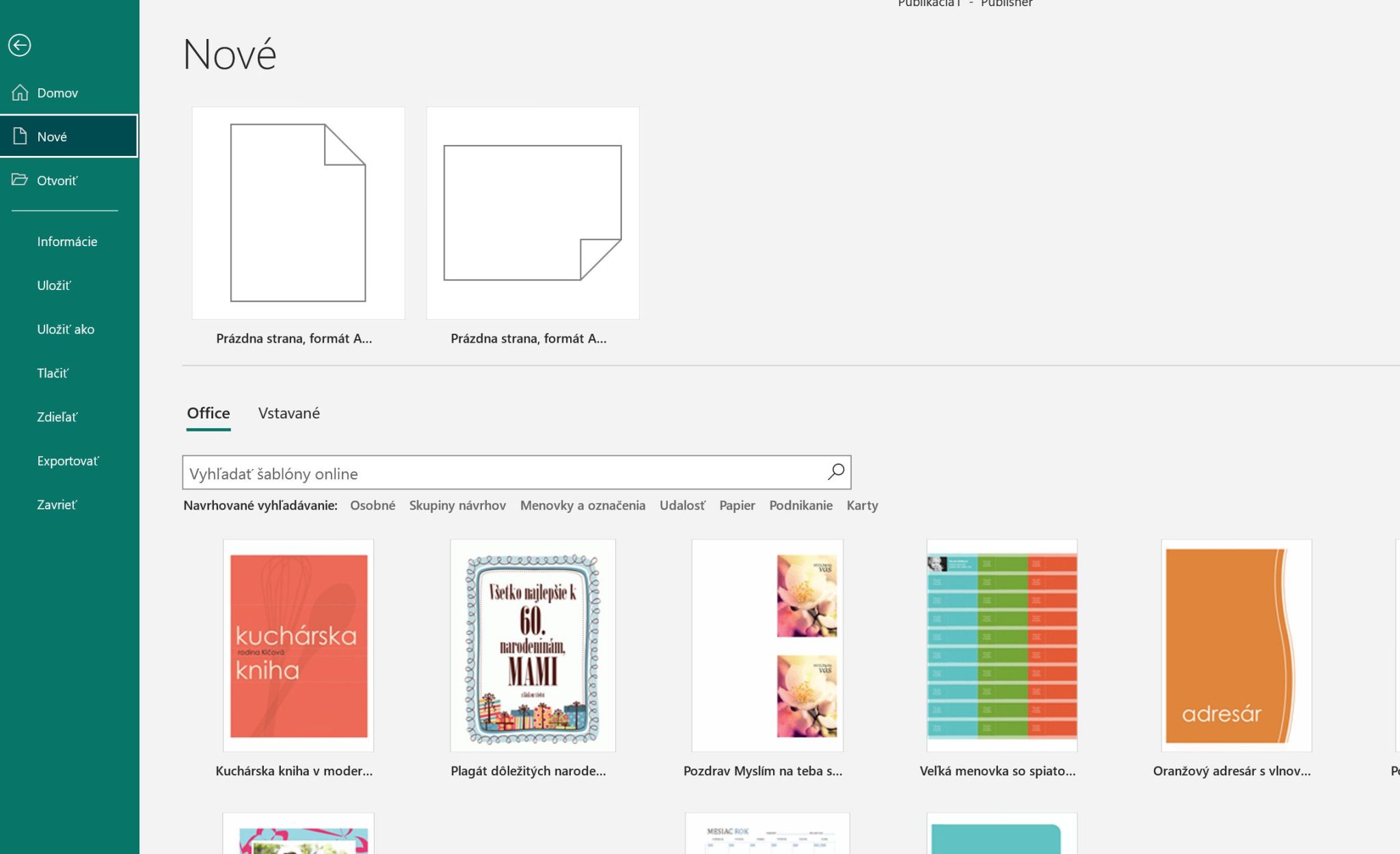Viewport: 1400px width, 854px height.
Task: Switch to the Vstavané tab
Action: [x=288, y=413]
